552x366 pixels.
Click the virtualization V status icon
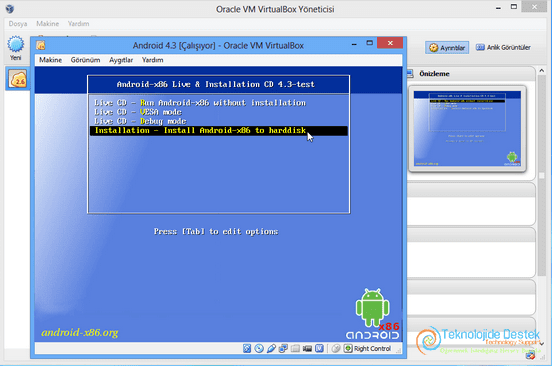pyautogui.click(x=319, y=348)
